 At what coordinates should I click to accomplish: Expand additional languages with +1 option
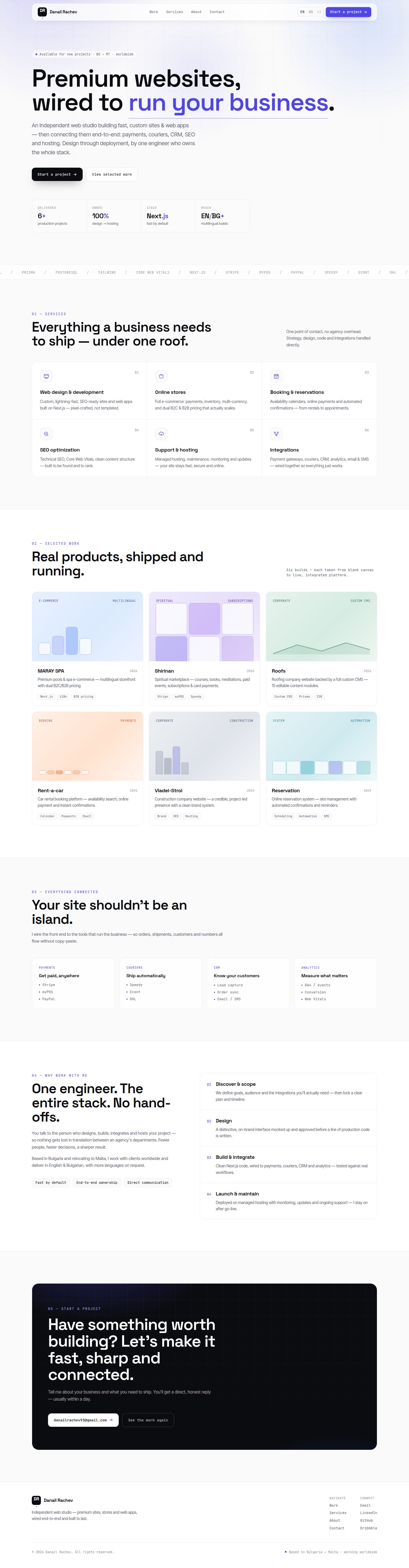[x=319, y=12]
